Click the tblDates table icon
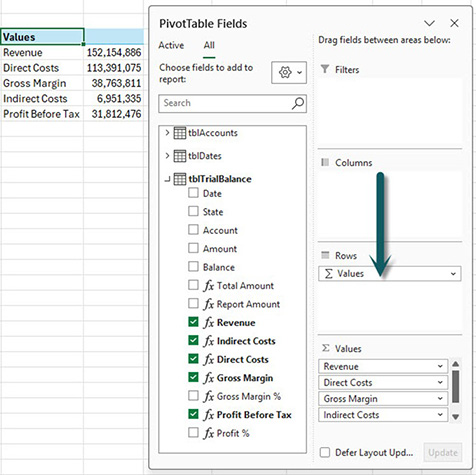The image size is (476, 475). (180, 156)
